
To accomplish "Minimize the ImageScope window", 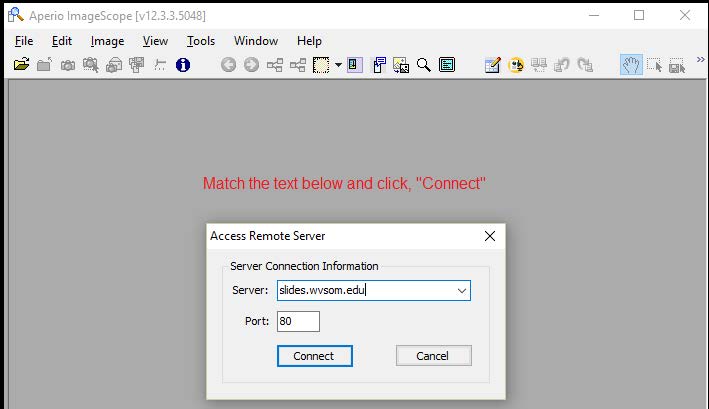I will point(594,15).
